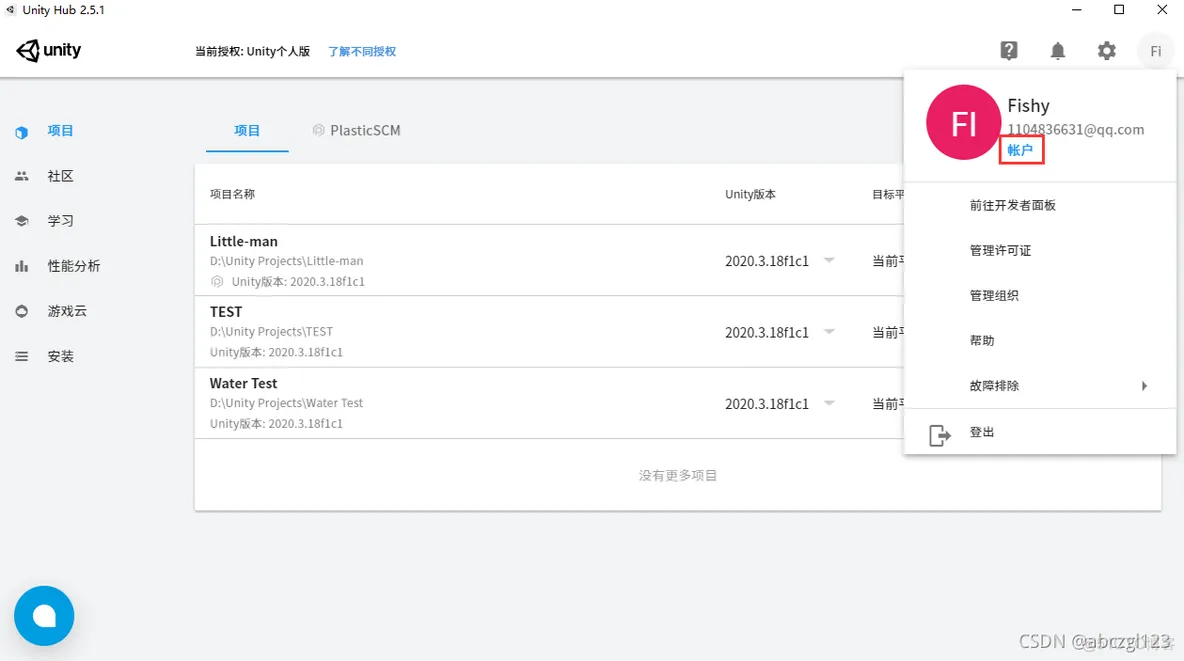
Task: Click the 1104836631@qq.com email text
Action: [x=1075, y=129]
